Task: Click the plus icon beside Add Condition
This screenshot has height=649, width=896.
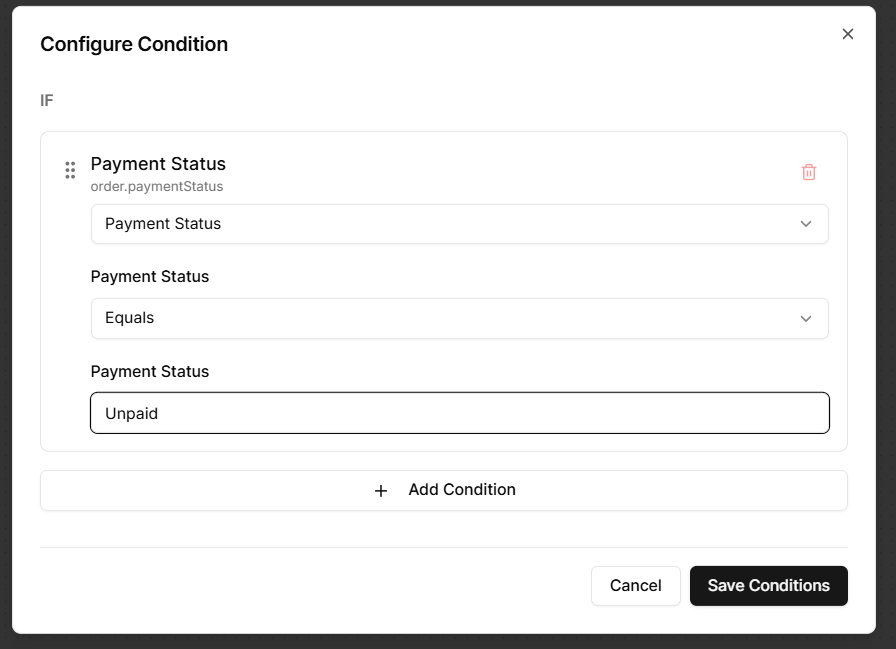Action: click(381, 491)
